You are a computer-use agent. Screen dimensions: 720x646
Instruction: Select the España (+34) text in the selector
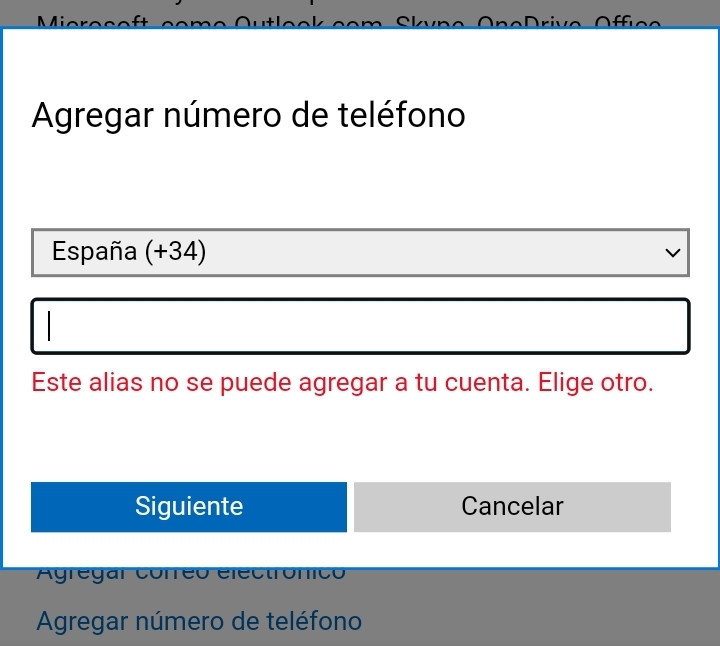(x=129, y=253)
